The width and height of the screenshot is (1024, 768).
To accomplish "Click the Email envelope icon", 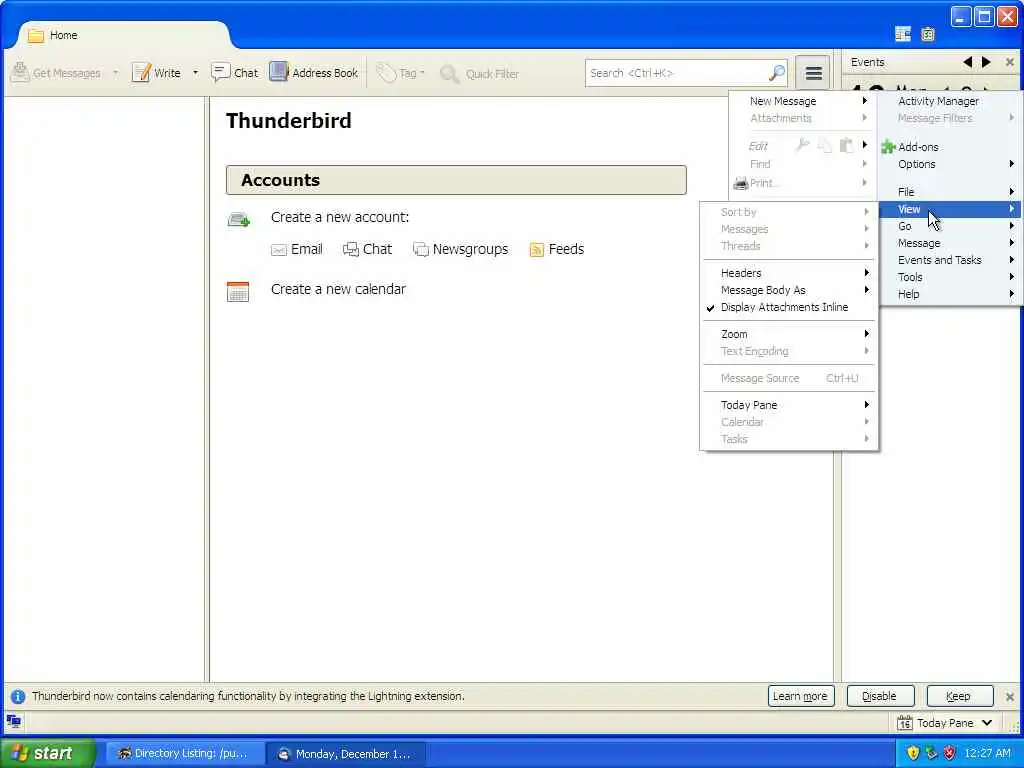I will (279, 250).
